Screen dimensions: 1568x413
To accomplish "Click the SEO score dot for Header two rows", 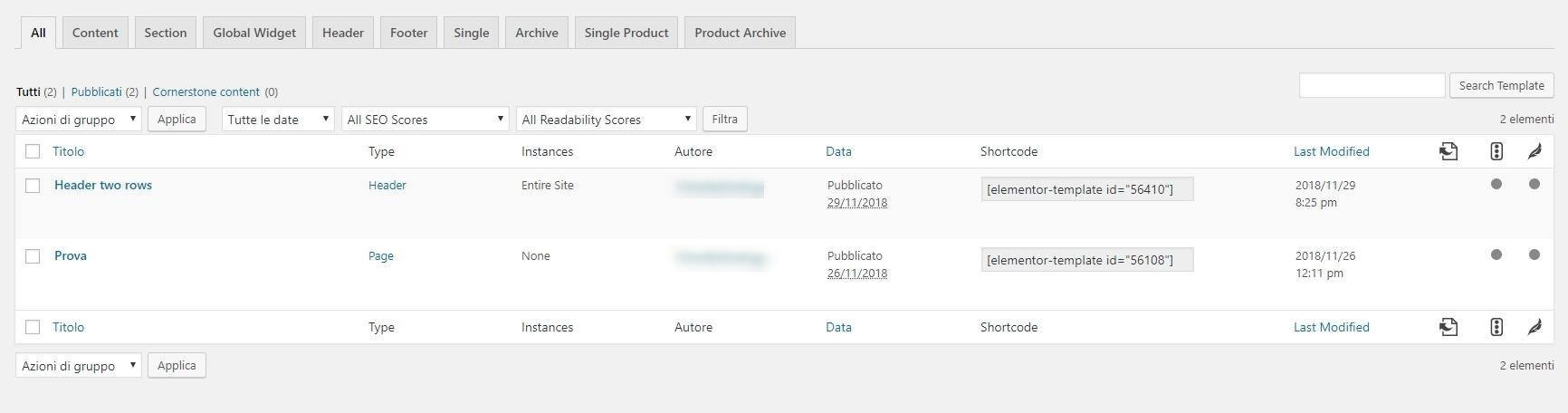I will click(x=1496, y=184).
